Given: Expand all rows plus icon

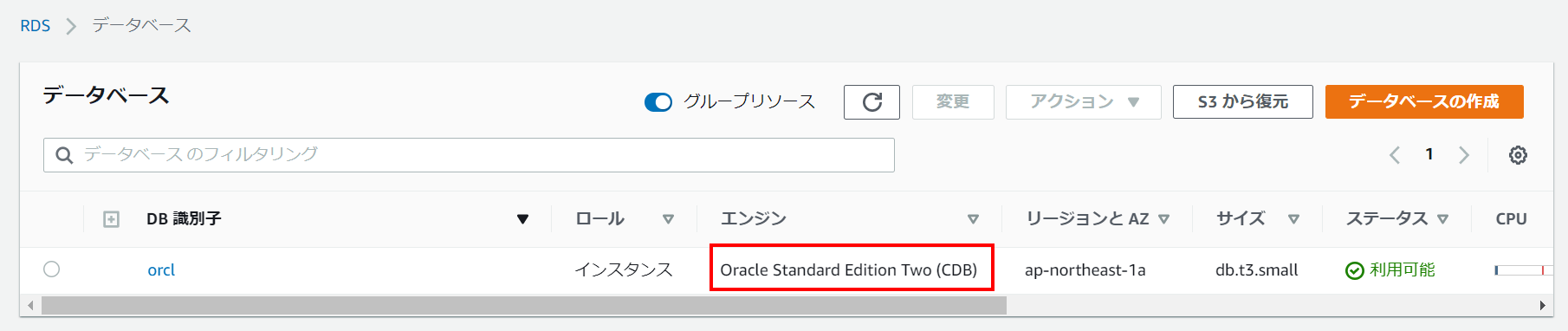Looking at the screenshot, I should [x=111, y=219].
